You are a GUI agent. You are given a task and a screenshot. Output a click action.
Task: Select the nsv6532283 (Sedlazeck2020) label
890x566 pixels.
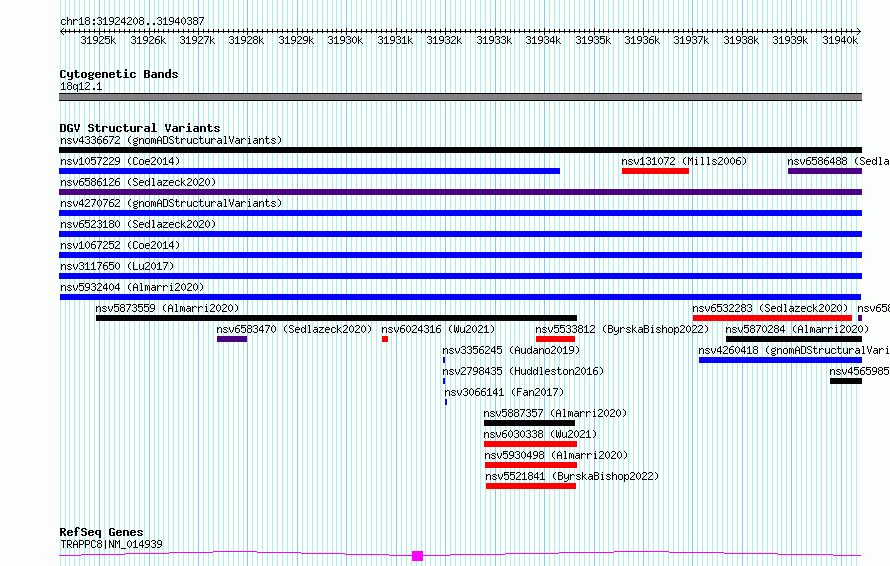click(770, 308)
